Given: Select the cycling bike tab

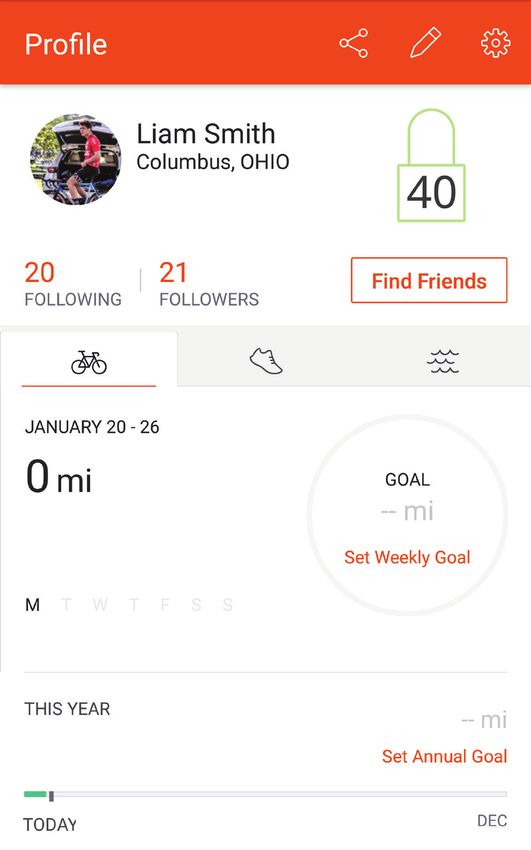Looking at the screenshot, I should point(89,360).
